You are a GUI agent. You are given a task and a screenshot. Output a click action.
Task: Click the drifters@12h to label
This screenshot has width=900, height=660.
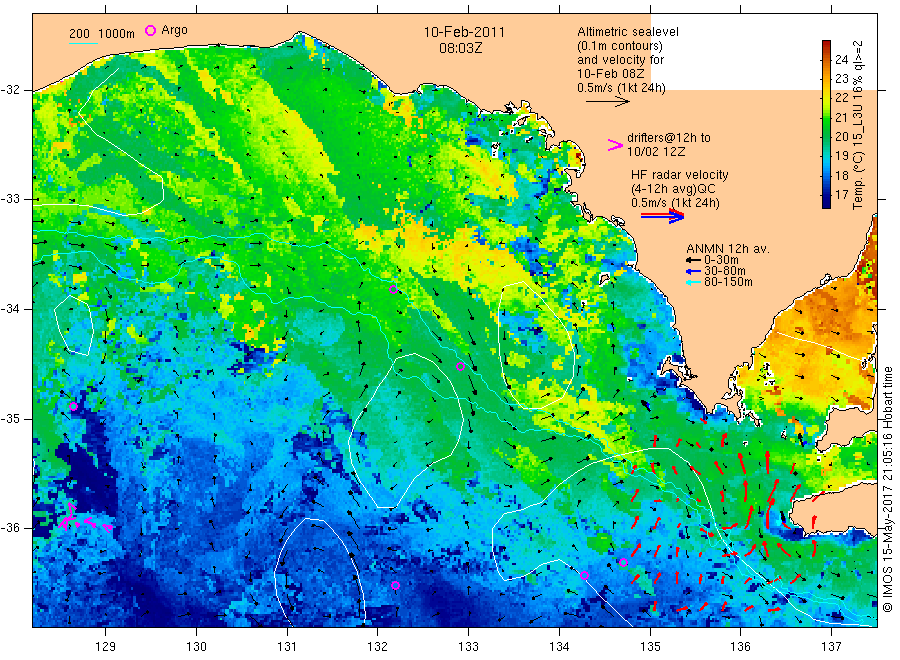coord(669,138)
